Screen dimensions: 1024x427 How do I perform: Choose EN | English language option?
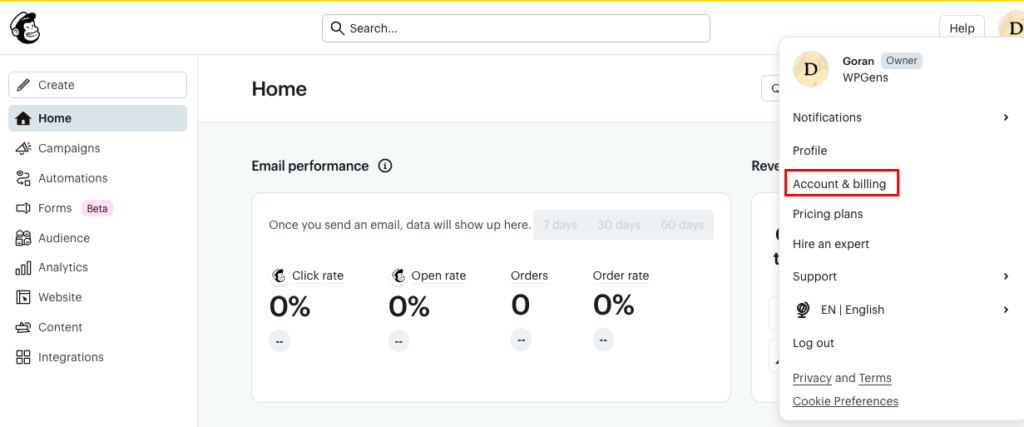[902, 310]
